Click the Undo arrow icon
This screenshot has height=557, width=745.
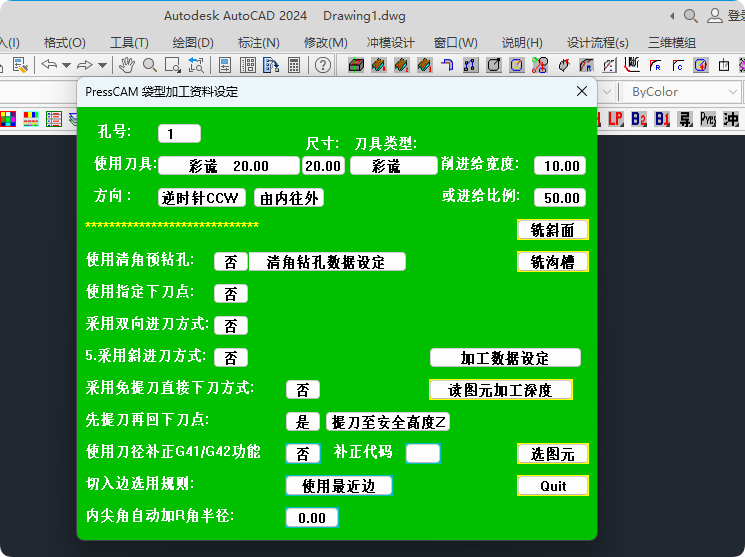click(x=49, y=65)
